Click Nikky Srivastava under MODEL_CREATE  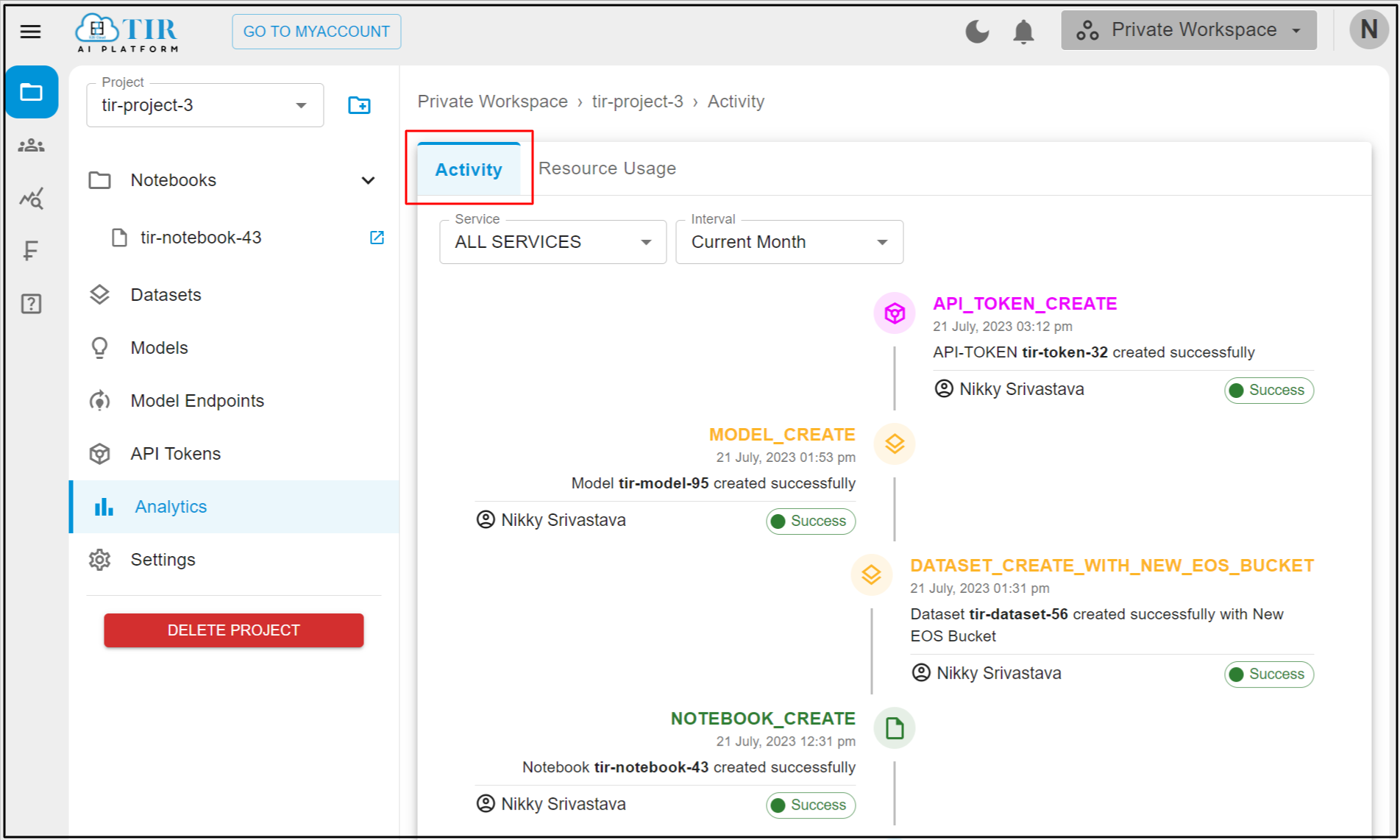[x=564, y=520]
